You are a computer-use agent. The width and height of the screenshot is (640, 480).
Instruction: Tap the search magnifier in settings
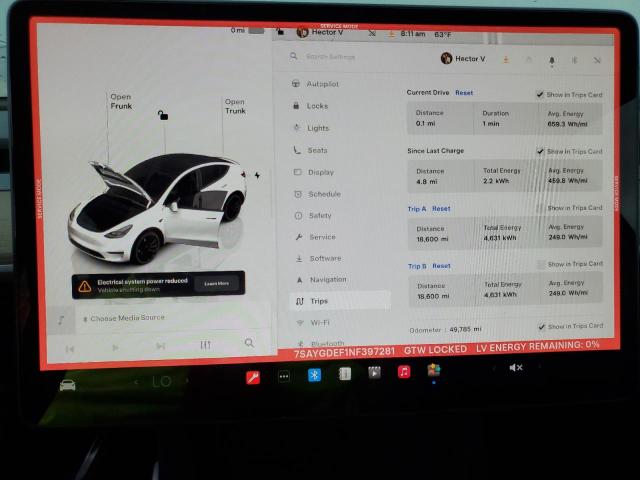293,56
